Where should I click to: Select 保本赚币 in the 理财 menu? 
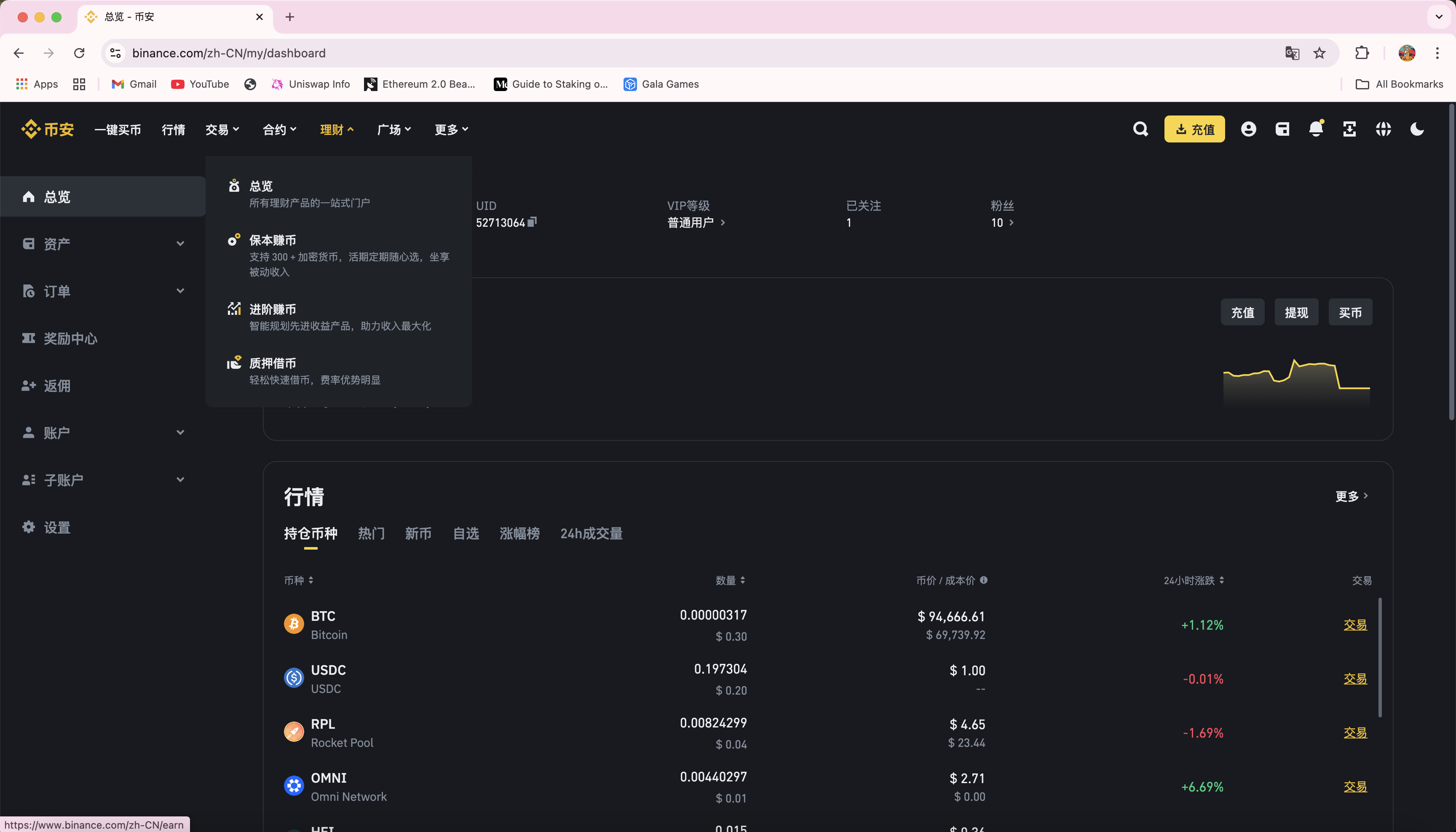tap(338, 255)
